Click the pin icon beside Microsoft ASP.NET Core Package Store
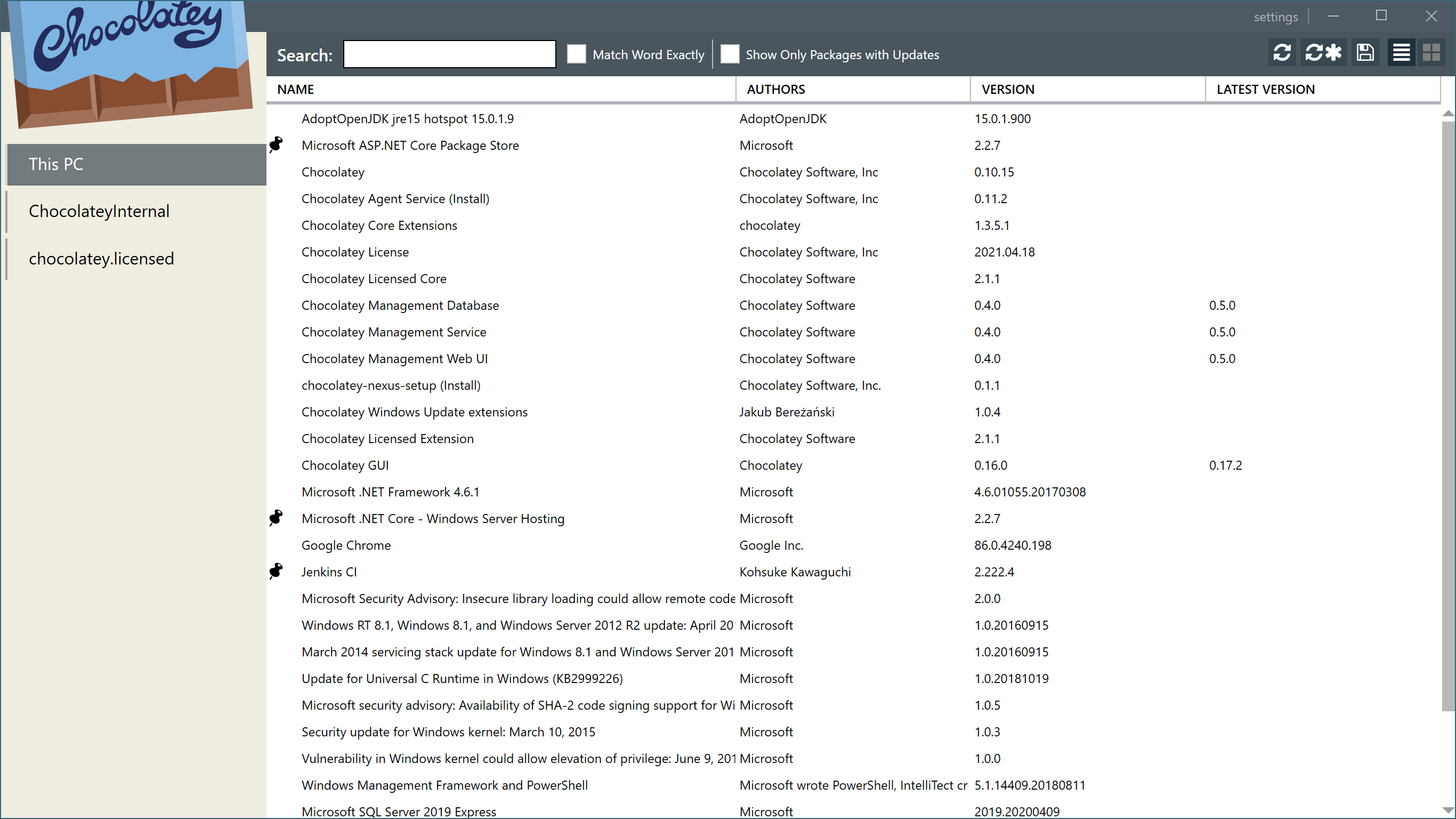The image size is (1456, 819). (x=276, y=144)
